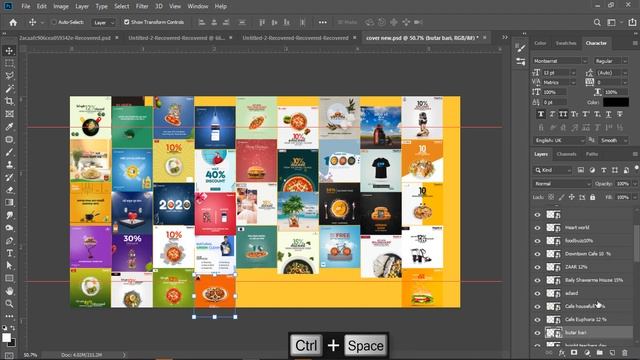This screenshot has height=360, width=640.
Task: Select the Eyedropper tool
Action: [x=9, y=127]
